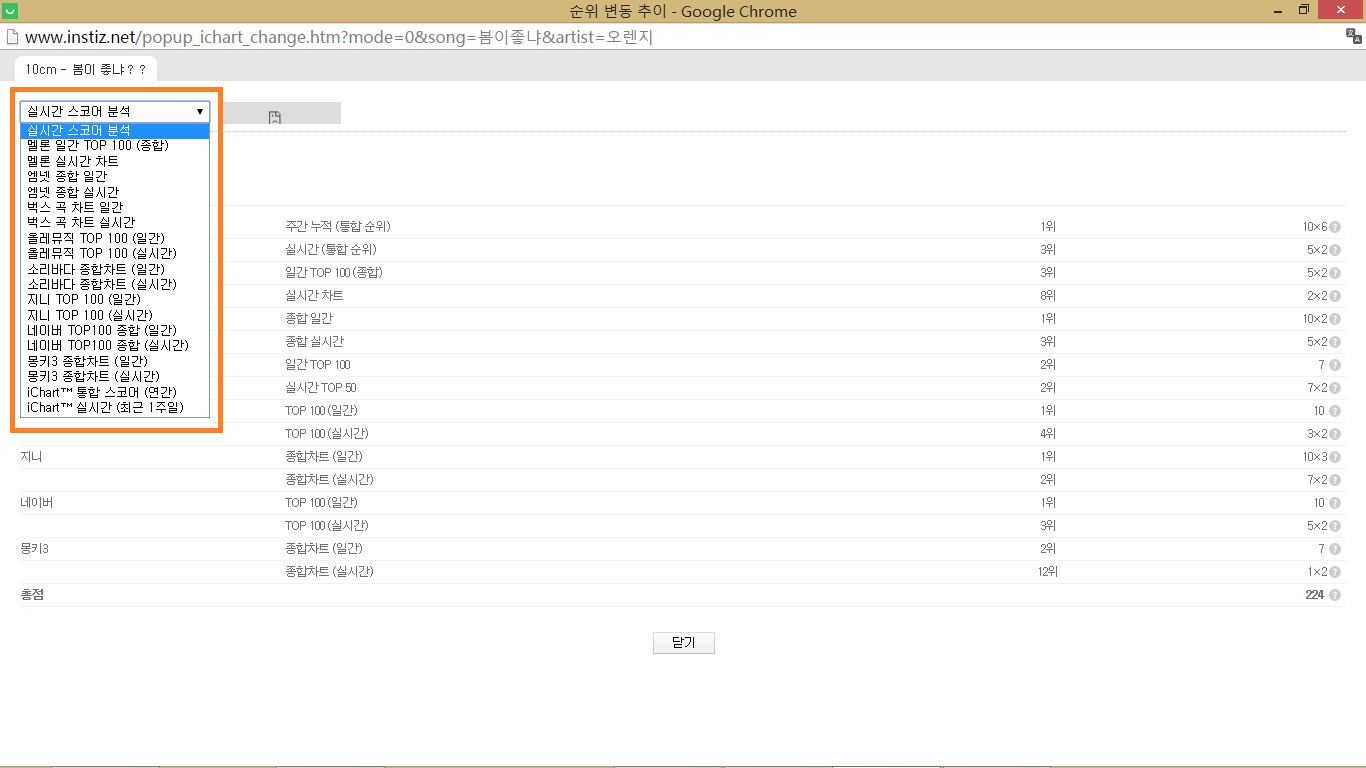This screenshot has height=768, width=1366.
Task: Click help icon in 종합 실시간 table row
Action: 1335,342
